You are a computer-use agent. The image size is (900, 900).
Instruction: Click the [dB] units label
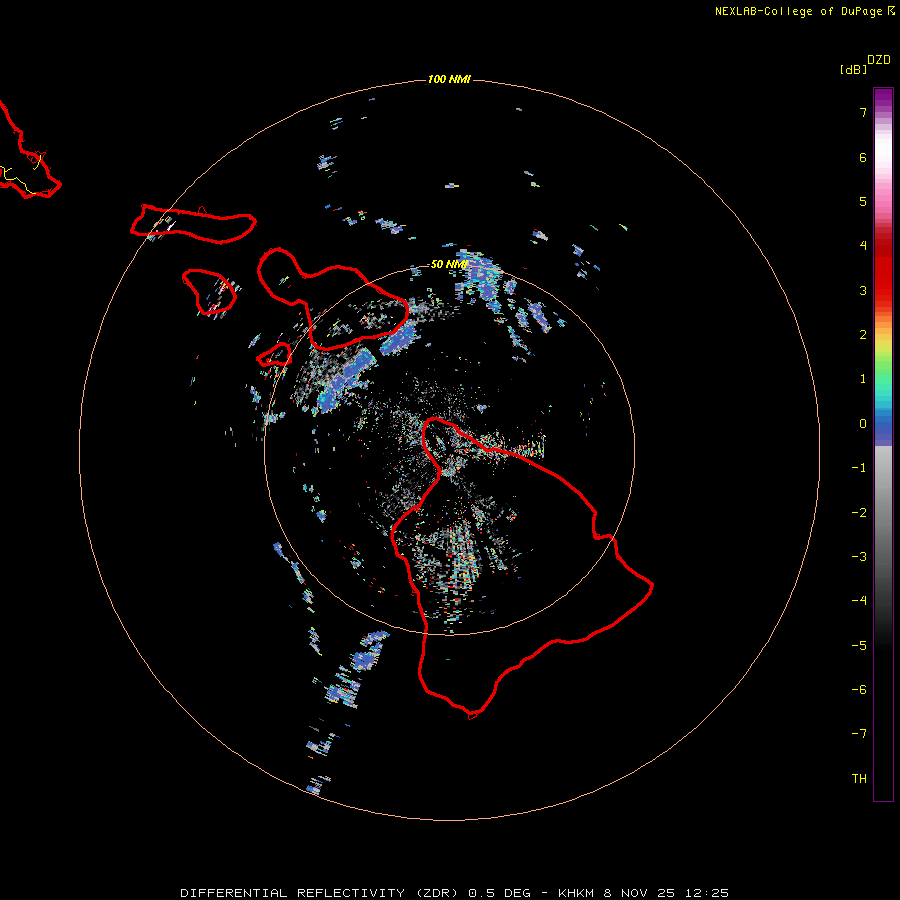[853, 69]
